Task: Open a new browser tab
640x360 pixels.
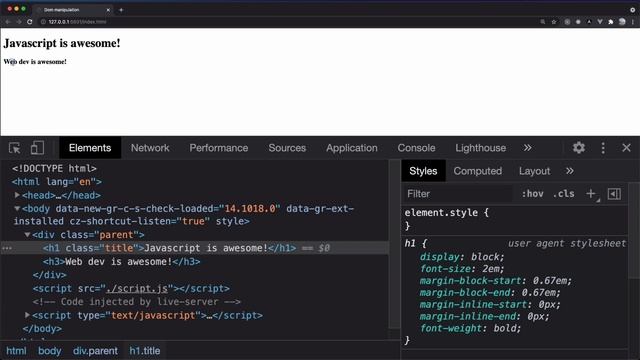Action: (121, 10)
